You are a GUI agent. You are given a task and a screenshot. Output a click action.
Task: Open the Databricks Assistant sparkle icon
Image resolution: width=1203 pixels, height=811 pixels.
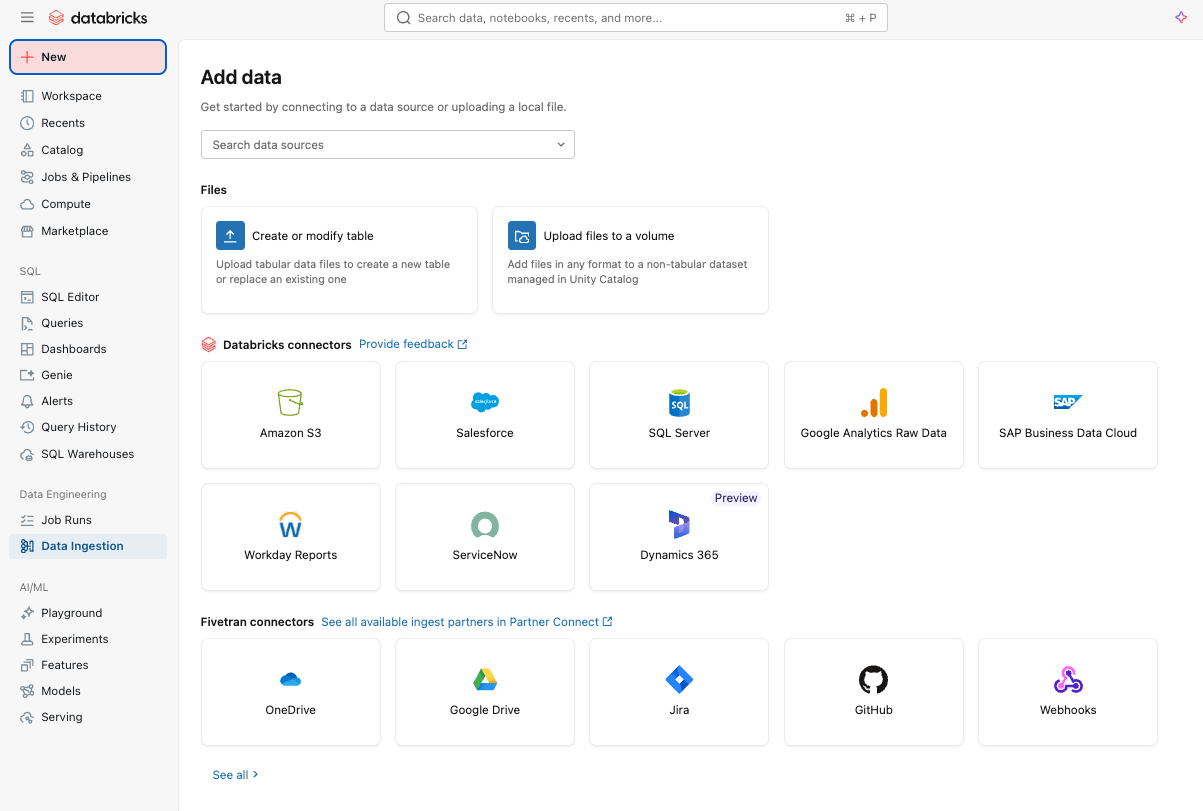click(x=1180, y=18)
